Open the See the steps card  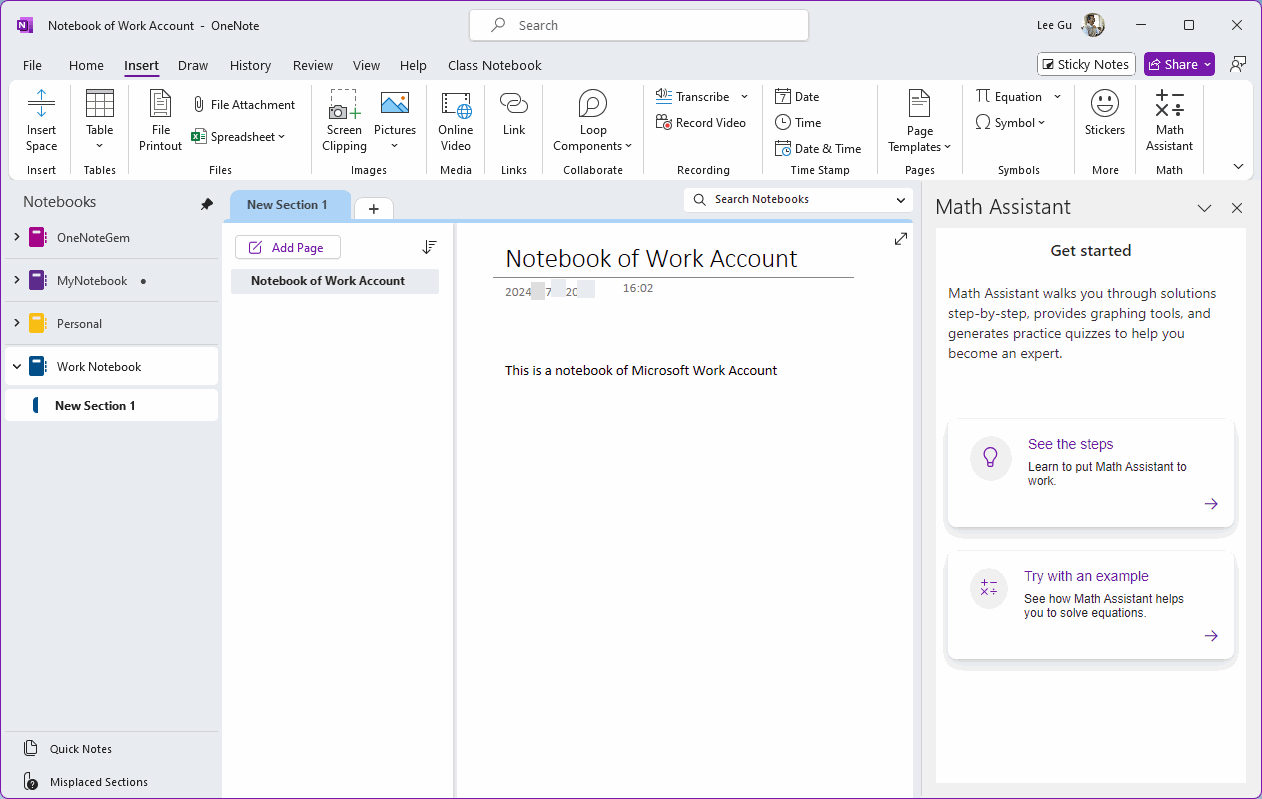tap(1091, 472)
